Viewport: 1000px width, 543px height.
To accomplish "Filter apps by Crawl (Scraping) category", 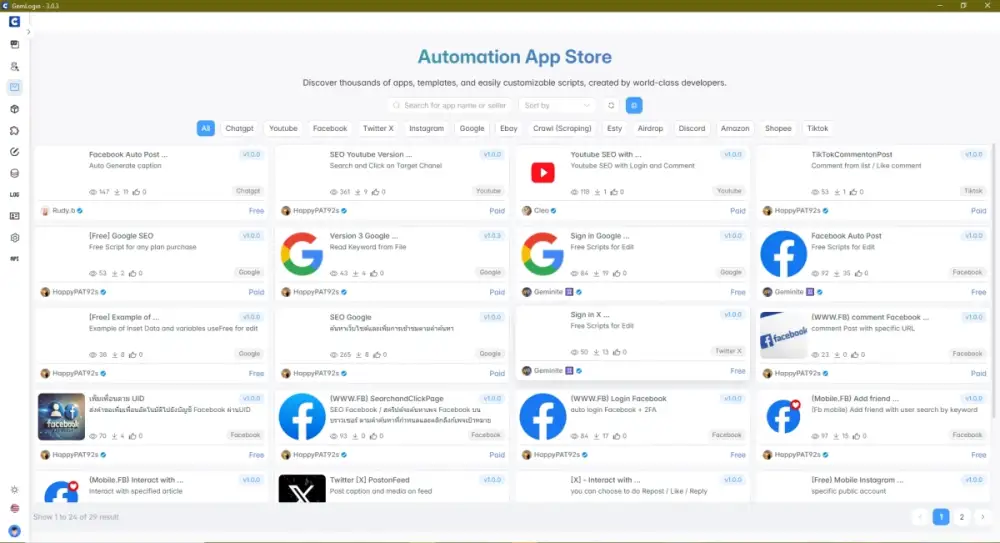I will (x=562, y=128).
